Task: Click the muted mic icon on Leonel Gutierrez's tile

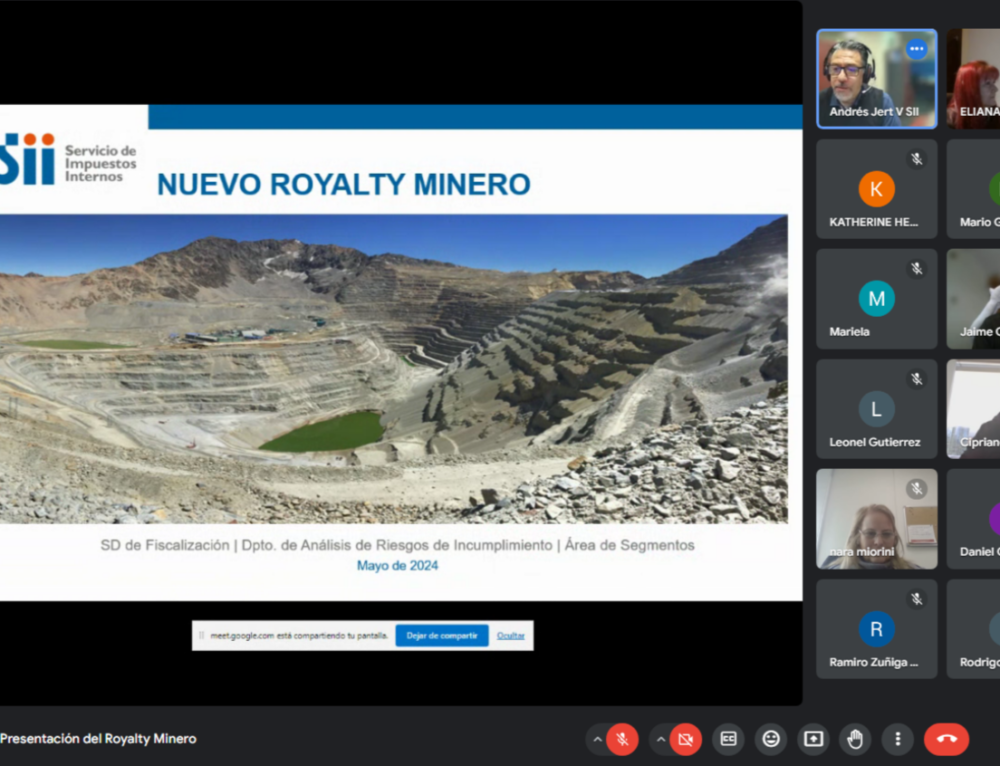Action: point(917,379)
